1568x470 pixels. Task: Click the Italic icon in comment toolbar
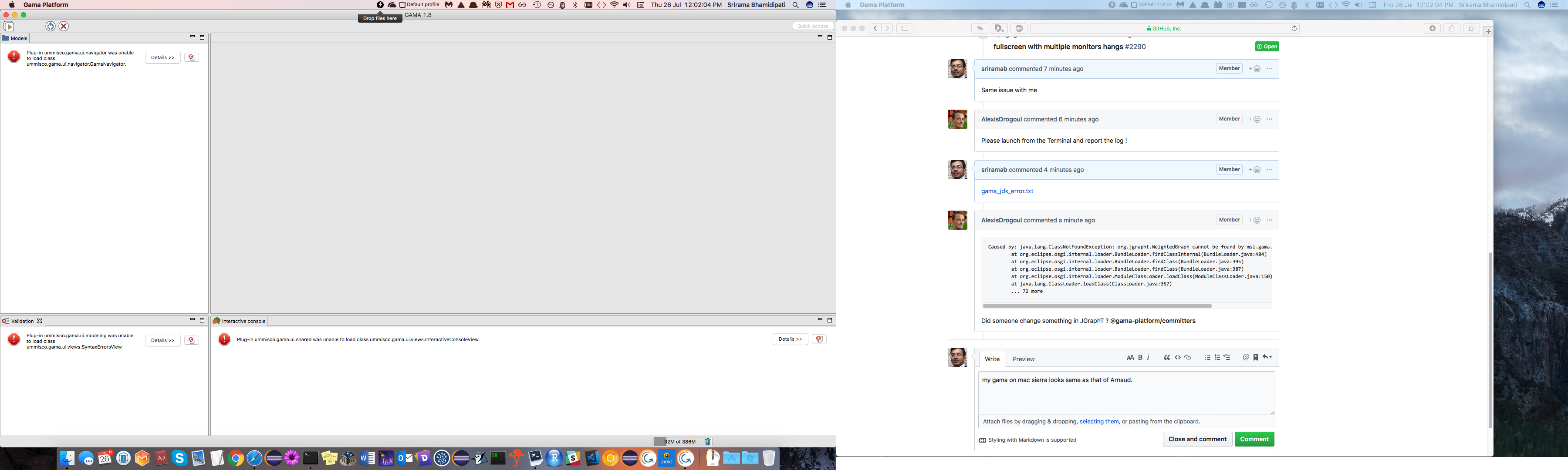tap(1149, 358)
